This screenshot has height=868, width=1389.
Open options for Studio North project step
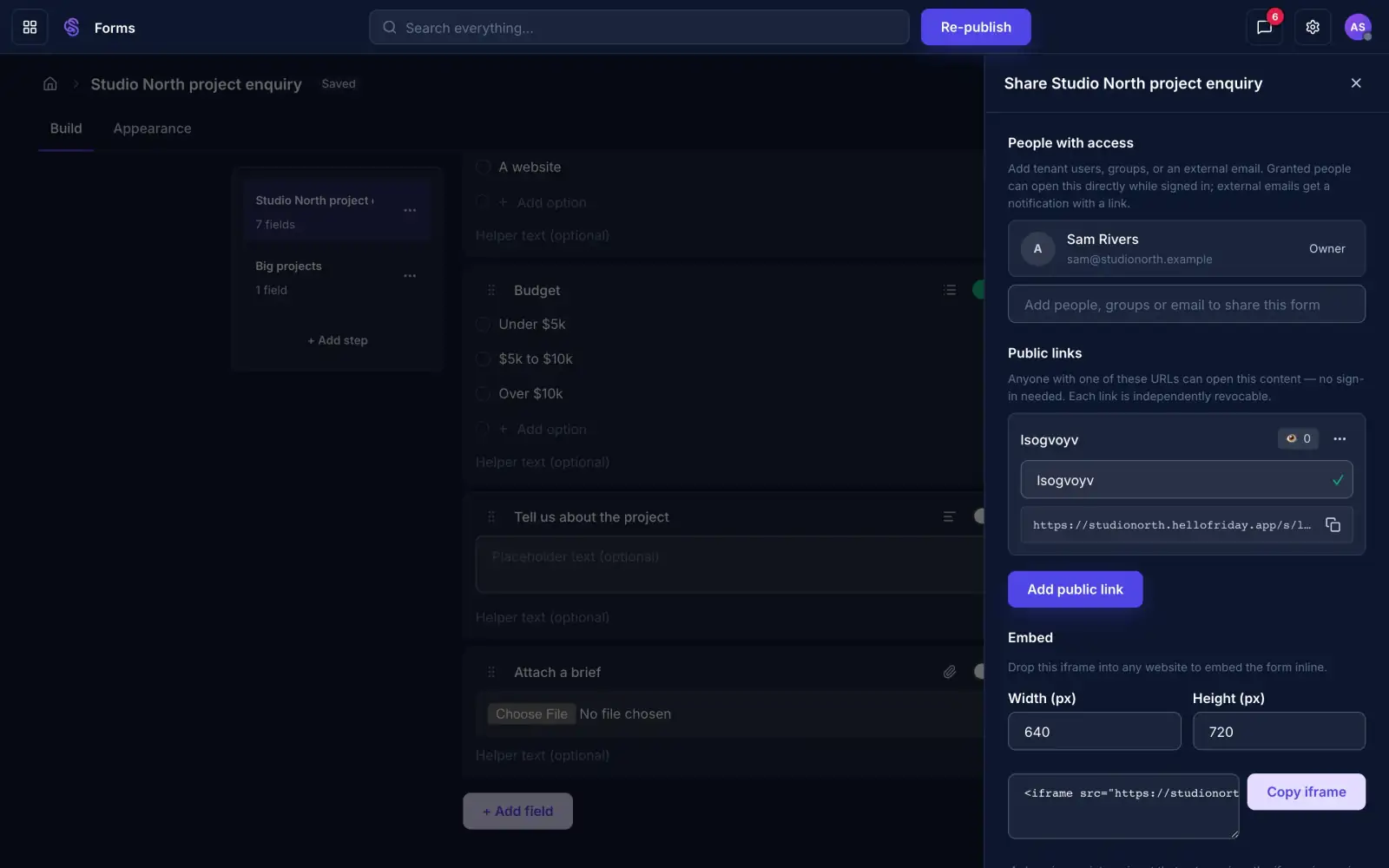[410, 210]
